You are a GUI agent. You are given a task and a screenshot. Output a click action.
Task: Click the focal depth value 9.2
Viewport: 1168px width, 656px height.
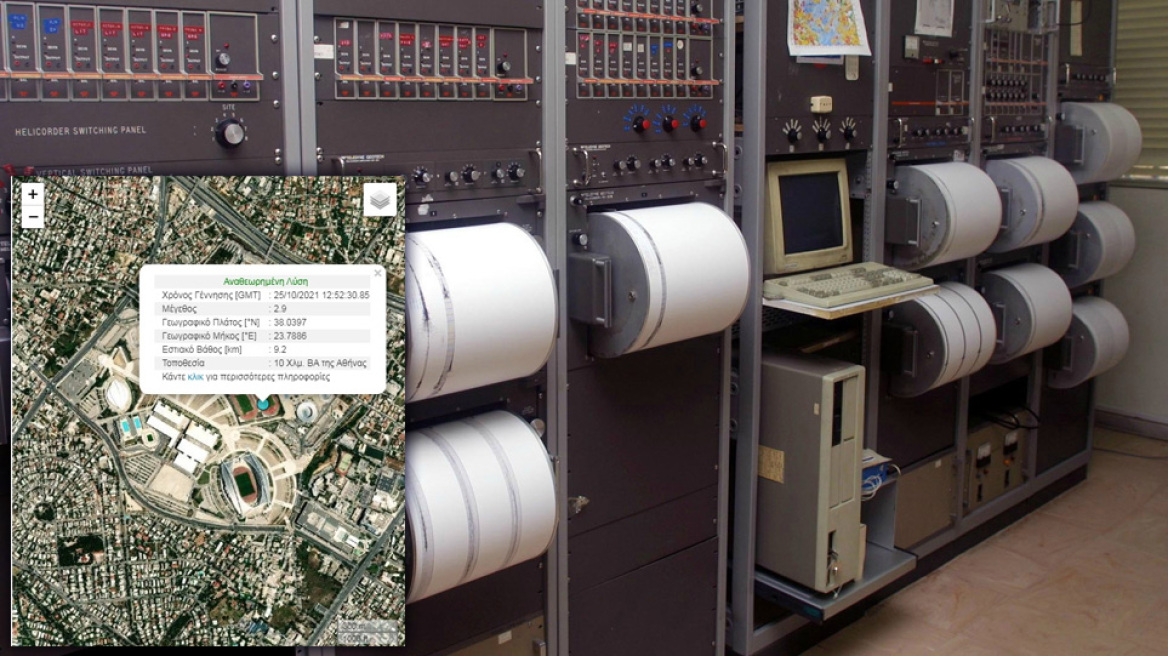(x=280, y=350)
